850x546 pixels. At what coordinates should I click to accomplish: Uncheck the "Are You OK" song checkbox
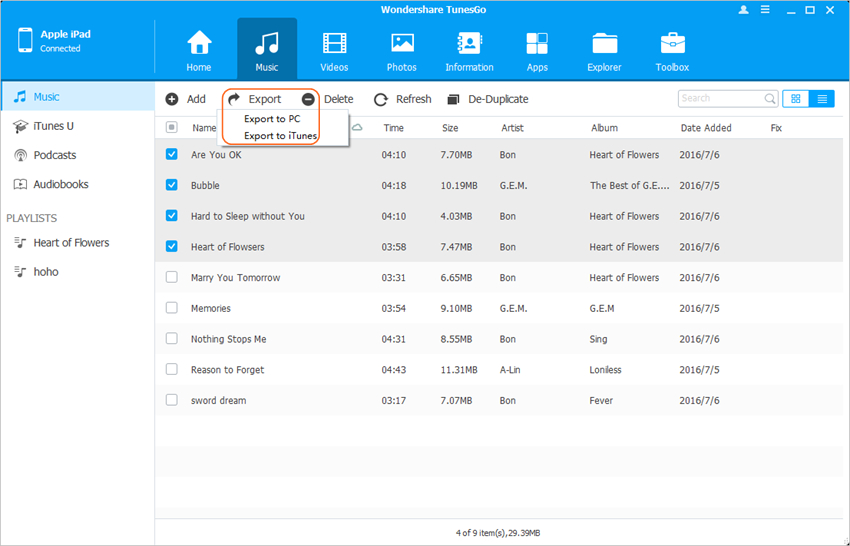[172, 155]
